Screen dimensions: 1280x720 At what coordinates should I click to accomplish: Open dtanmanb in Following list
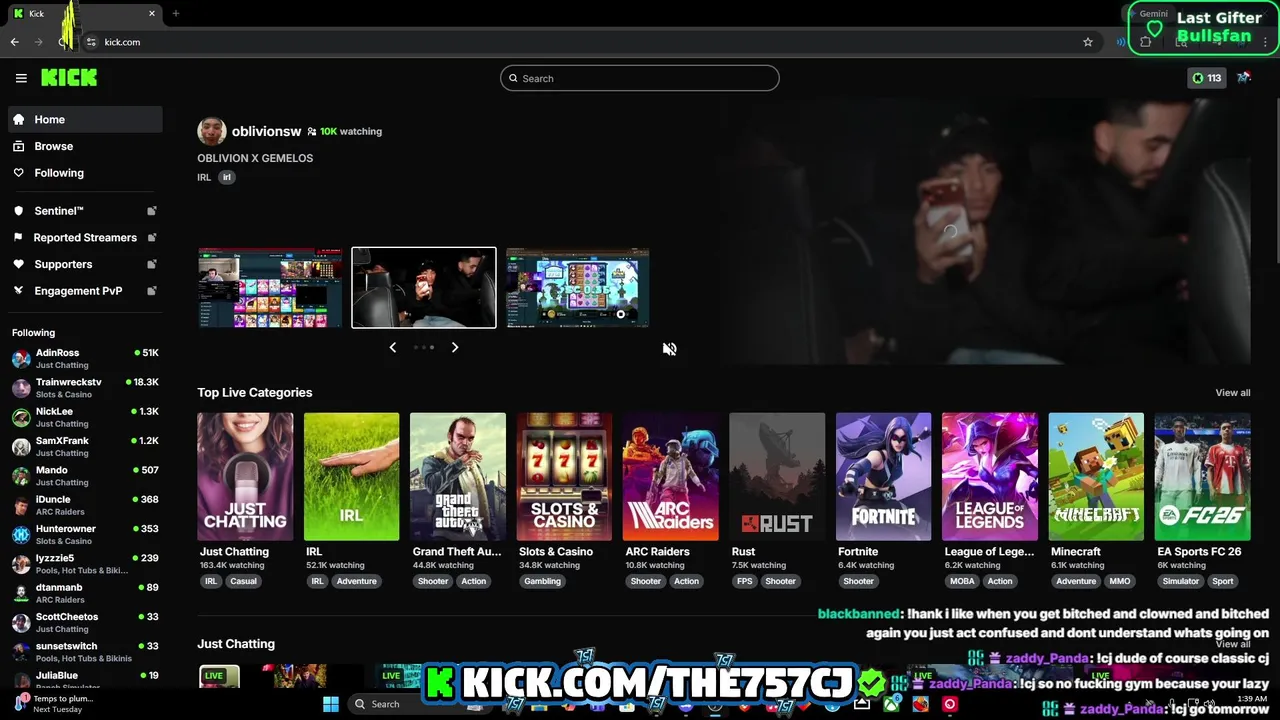pyautogui.click(x=85, y=593)
